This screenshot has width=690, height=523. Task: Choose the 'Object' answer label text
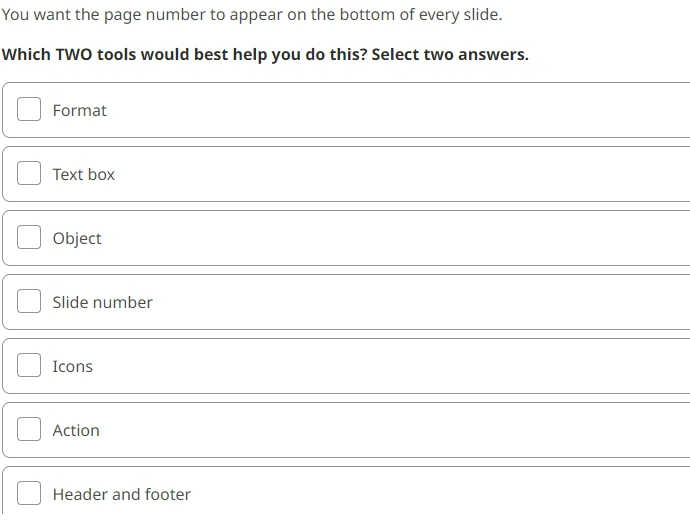[x=77, y=239]
